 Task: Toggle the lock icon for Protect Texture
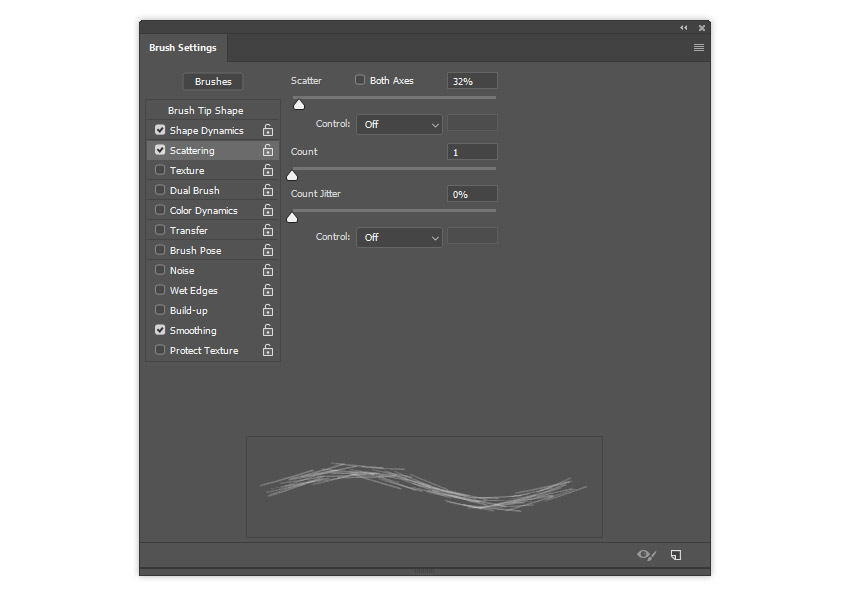pyautogui.click(x=268, y=350)
